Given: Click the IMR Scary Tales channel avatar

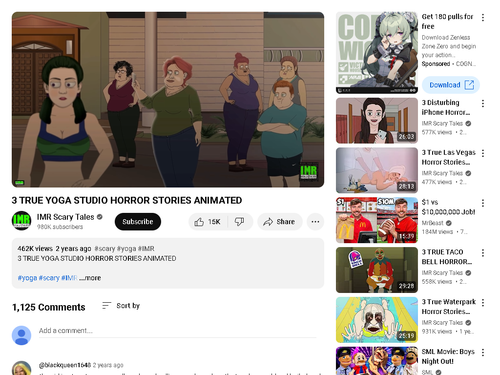Looking at the screenshot, I should (21, 221).
